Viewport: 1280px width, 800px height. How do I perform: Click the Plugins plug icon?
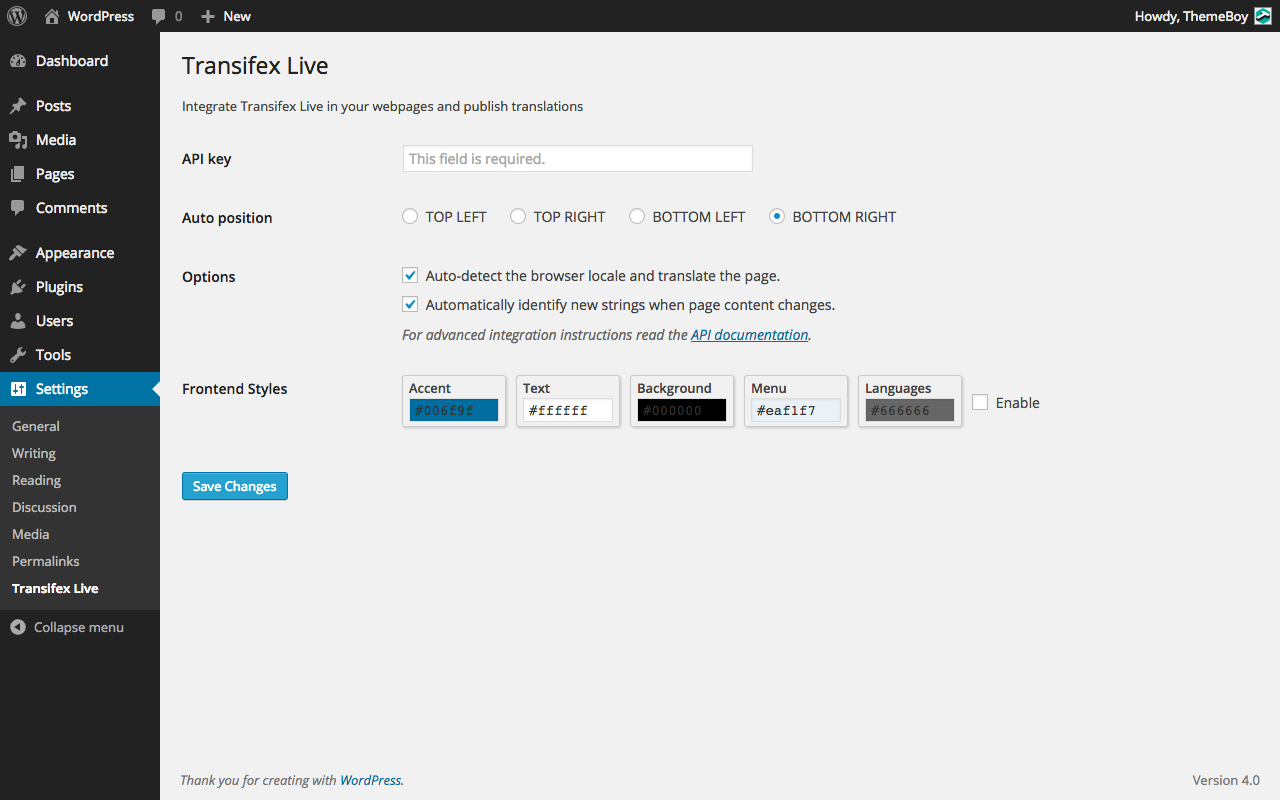18,287
